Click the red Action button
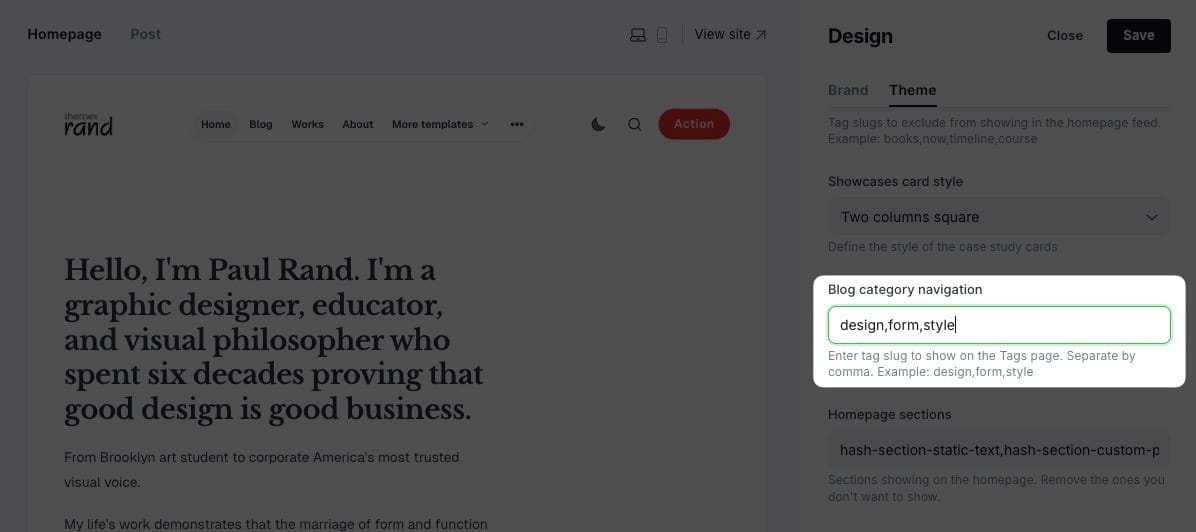 pos(693,124)
